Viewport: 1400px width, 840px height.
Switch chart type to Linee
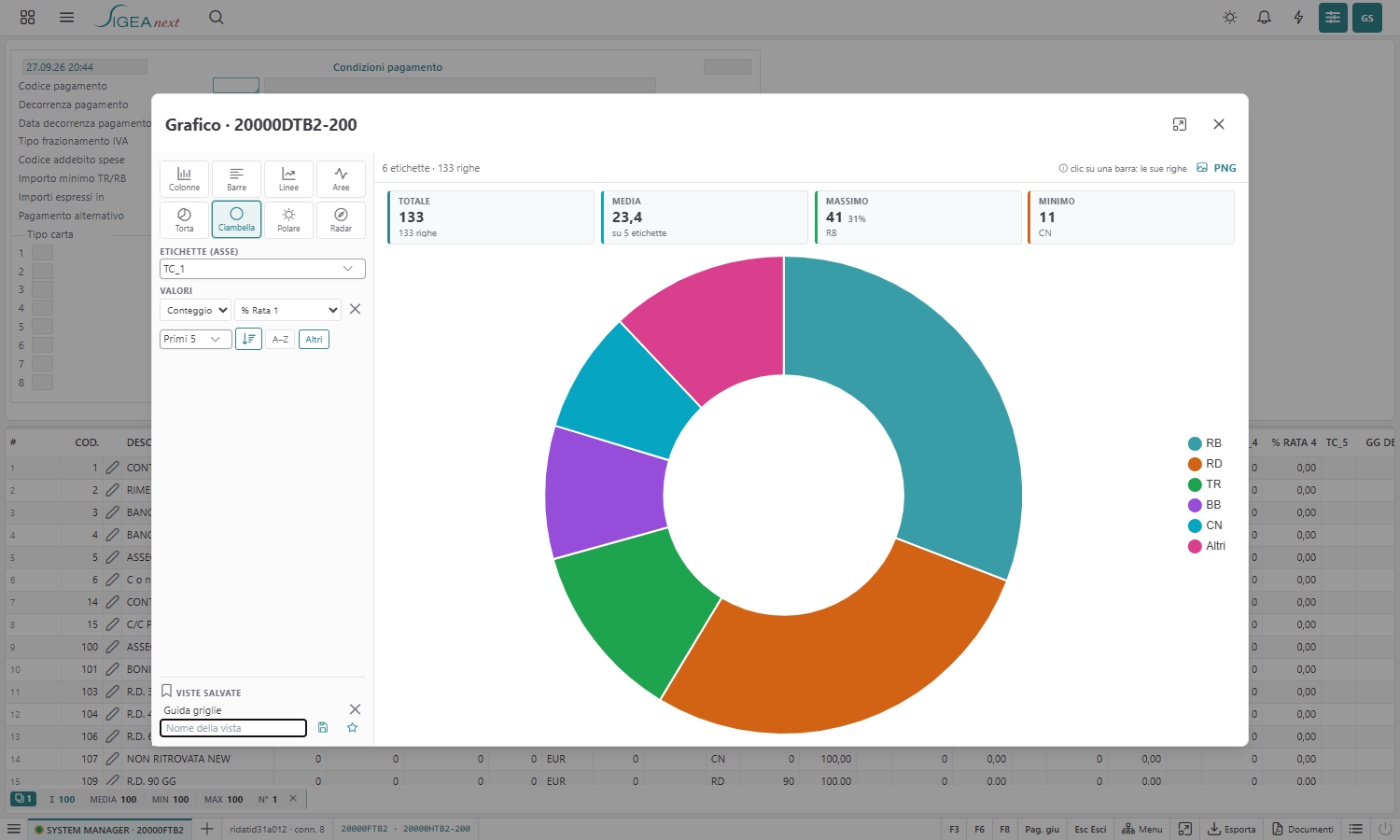coord(288,179)
